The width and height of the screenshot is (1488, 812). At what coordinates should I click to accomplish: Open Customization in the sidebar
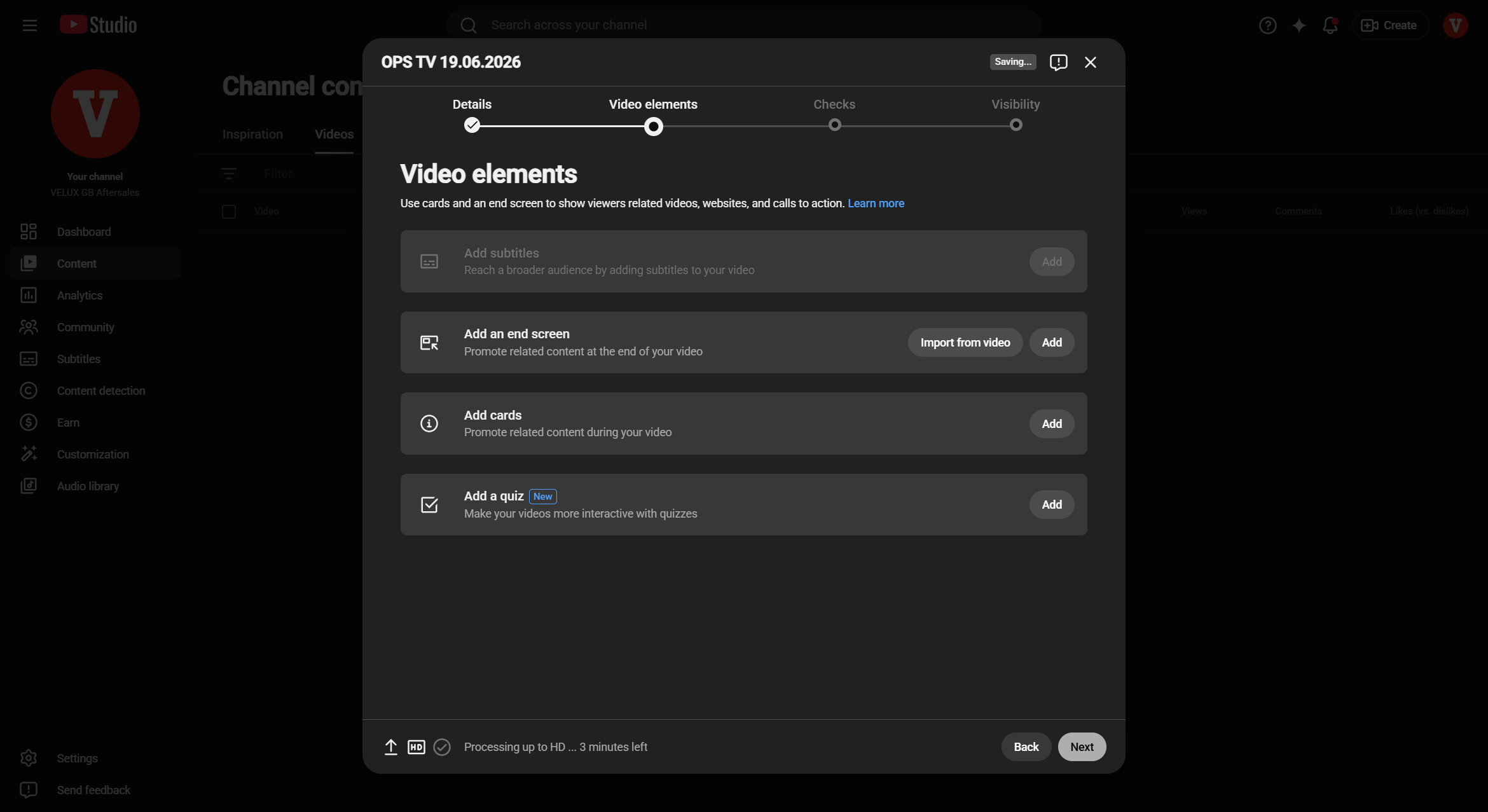click(x=95, y=454)
